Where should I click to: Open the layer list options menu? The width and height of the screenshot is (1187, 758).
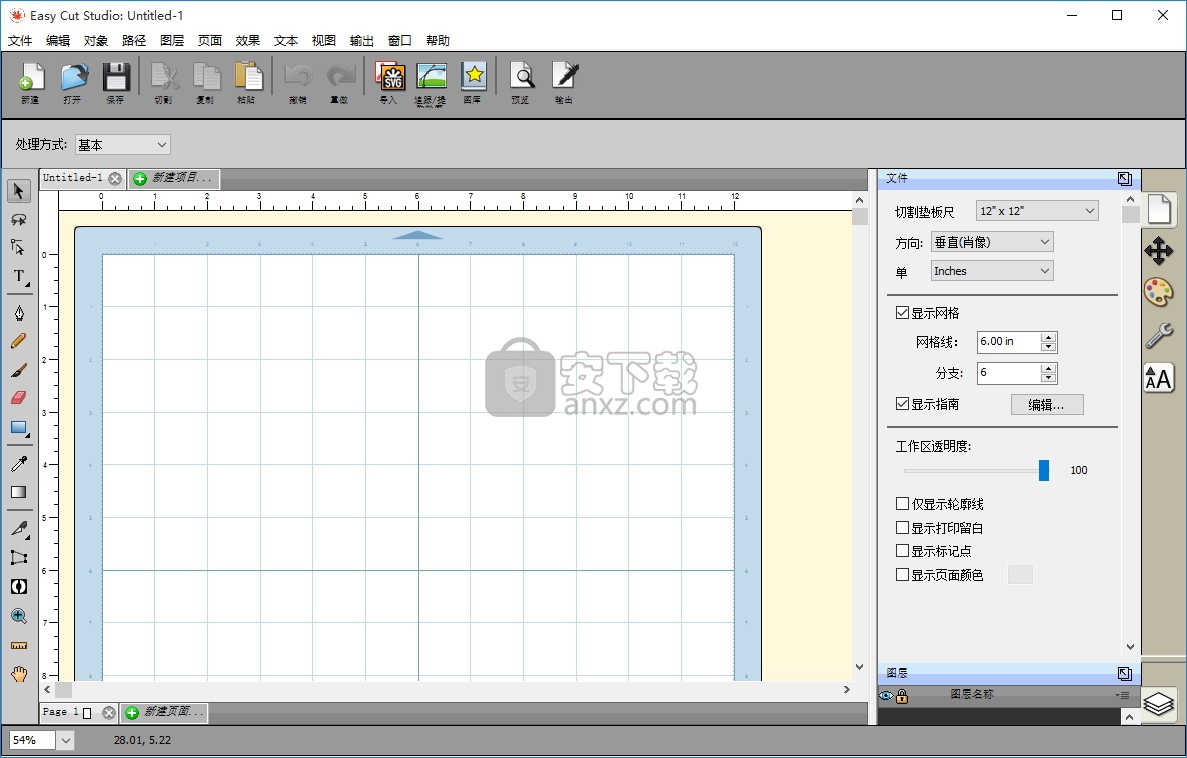[1123, 695]
